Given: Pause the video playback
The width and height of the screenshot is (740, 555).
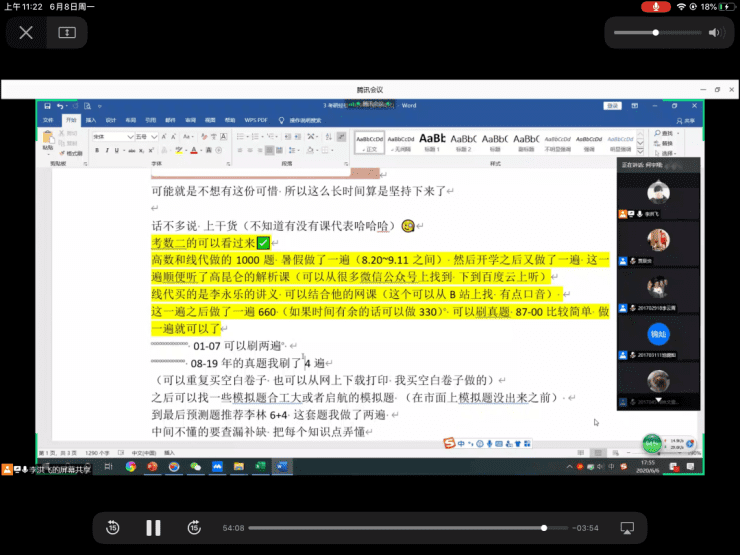Looking at the screenshot, I should click(153, 527).
